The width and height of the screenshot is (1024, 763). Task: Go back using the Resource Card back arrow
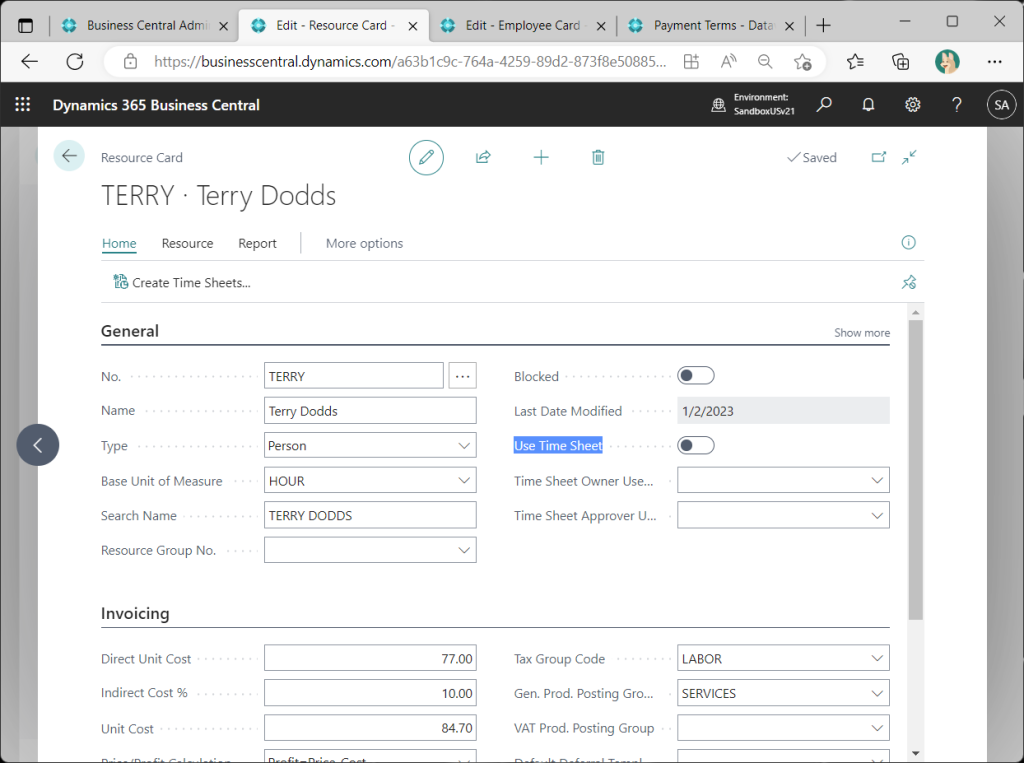tap(69, 155)
